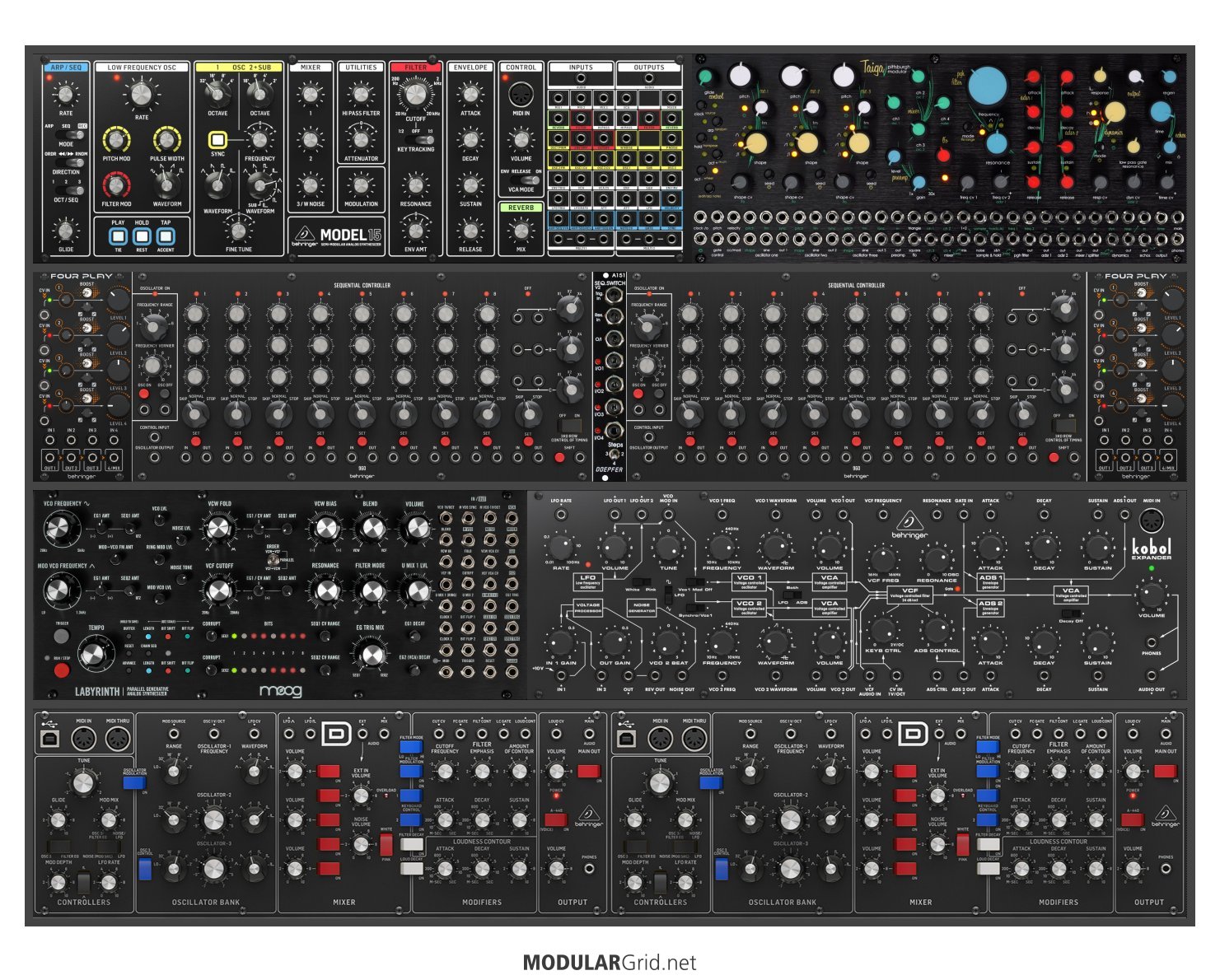Toggle the A-440 switch on the left Model D
1220x980 pixels.
point(557,820)
